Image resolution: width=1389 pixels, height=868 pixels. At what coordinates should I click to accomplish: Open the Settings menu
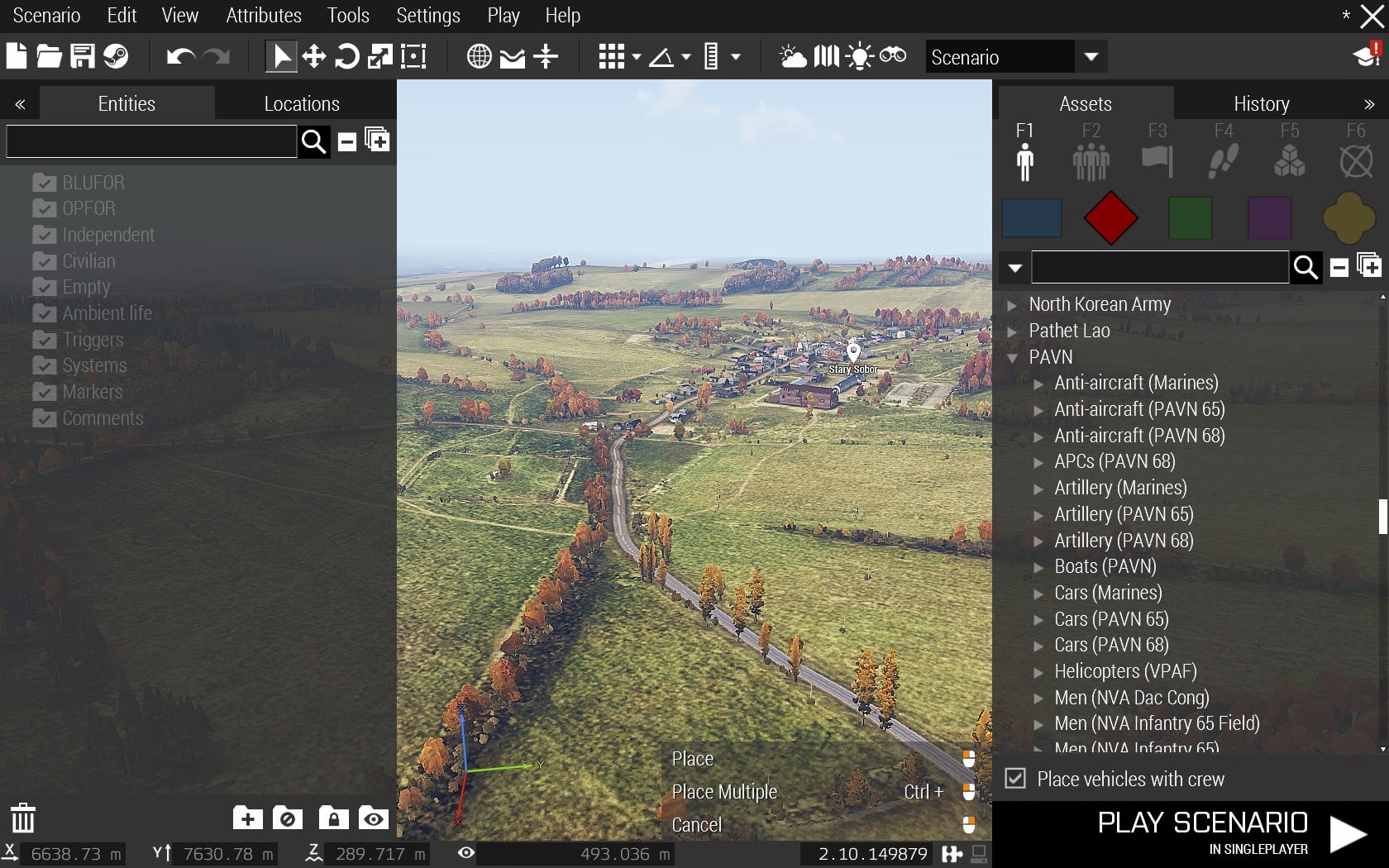coord(428,16)
